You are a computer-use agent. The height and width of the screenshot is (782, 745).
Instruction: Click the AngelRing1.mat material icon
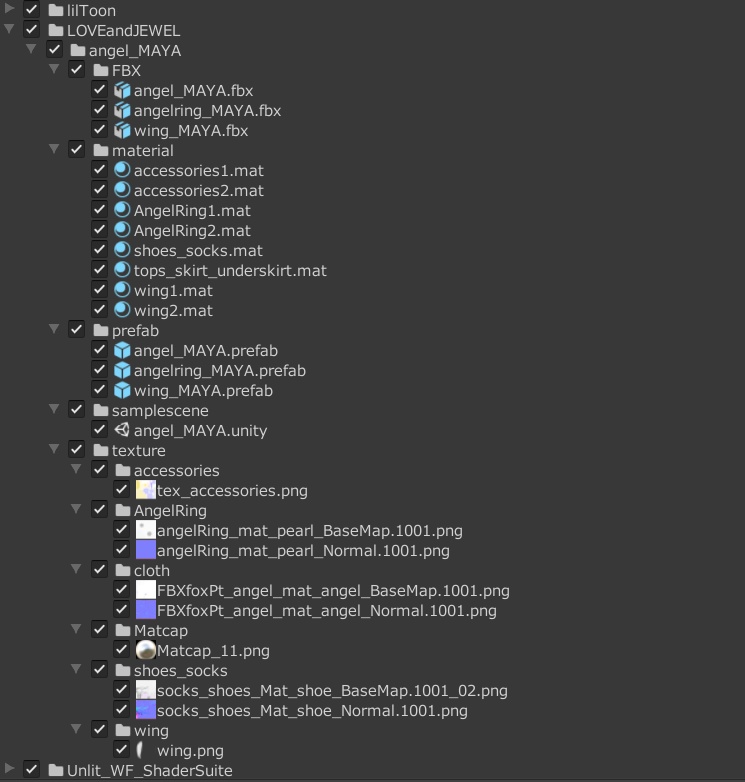pyautogui.click(x=122, y=210)
